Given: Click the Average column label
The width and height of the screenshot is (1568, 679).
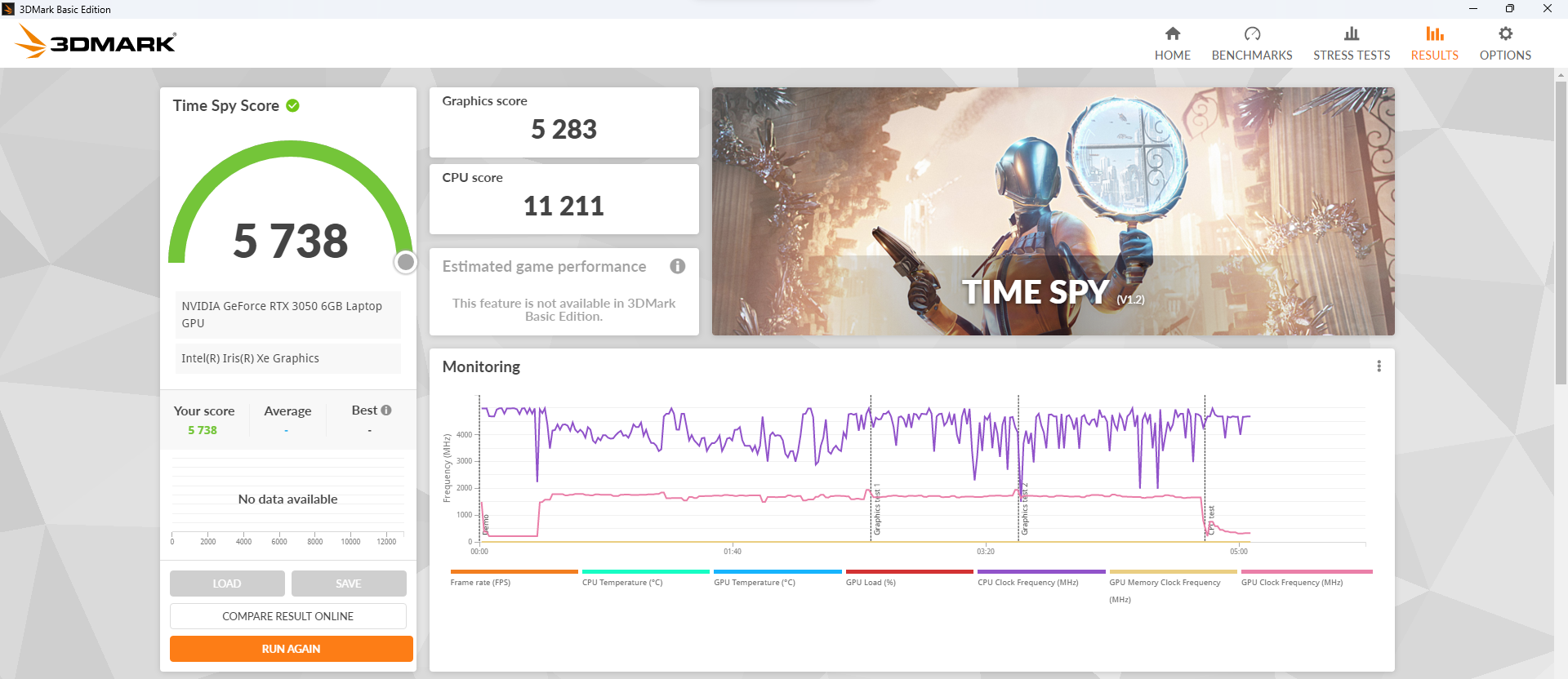Looking at the screenshot, I should pos(287,411).
